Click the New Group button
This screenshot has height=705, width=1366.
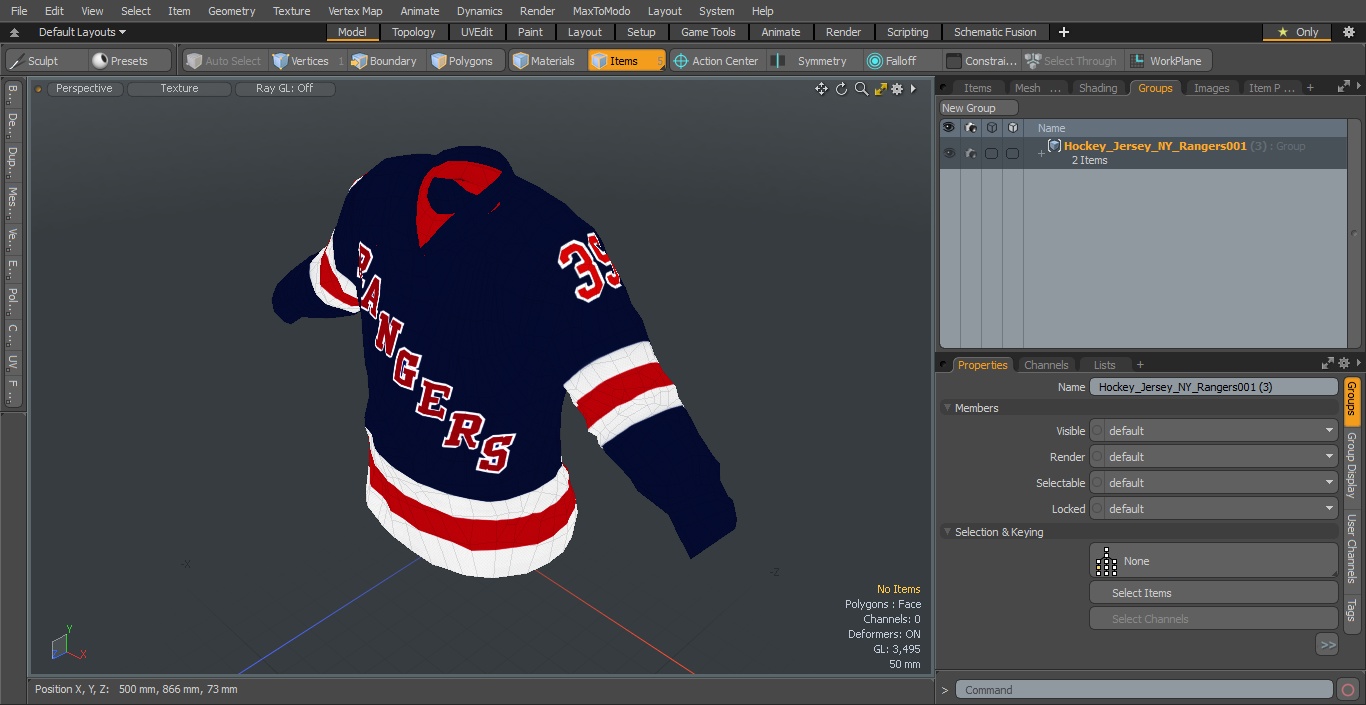[979, 108]
